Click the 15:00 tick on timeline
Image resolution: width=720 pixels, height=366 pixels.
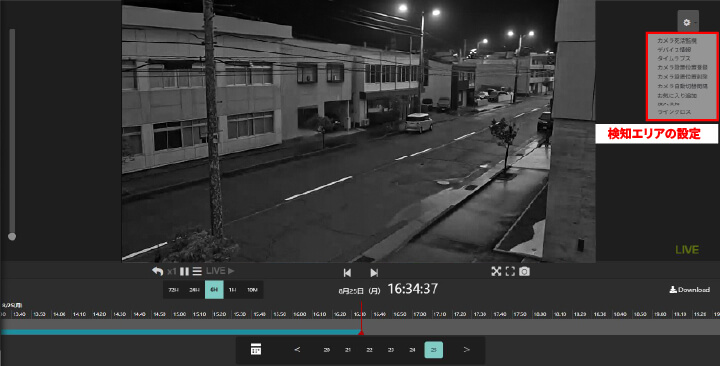[x=179, y=314]
